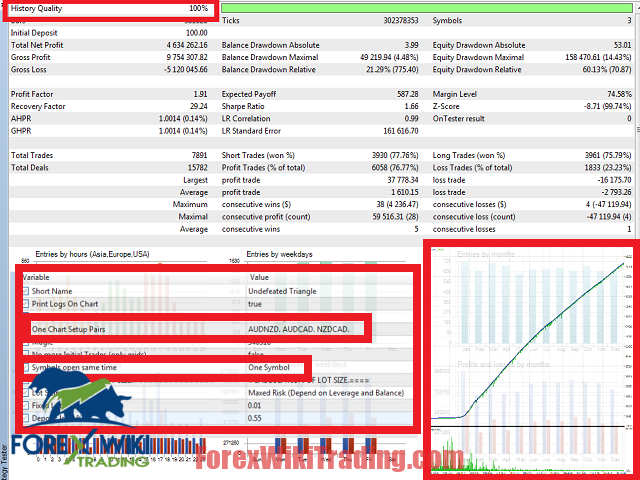Select the value '21.29% (775.40)'

[x=392, y=69]
